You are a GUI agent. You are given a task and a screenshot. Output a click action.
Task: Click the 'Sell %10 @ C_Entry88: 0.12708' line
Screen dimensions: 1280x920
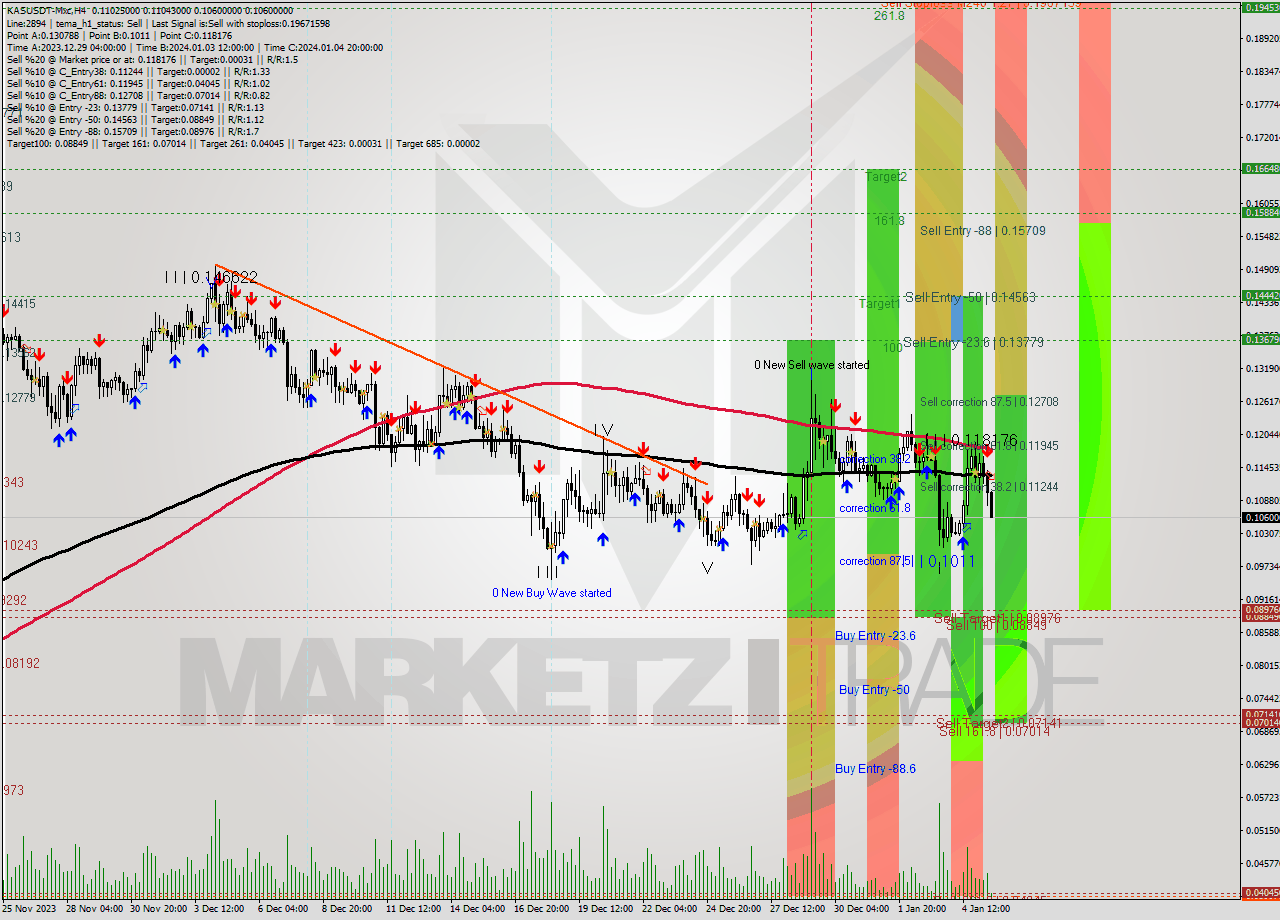pyautogui.click(x=138, y=95)
